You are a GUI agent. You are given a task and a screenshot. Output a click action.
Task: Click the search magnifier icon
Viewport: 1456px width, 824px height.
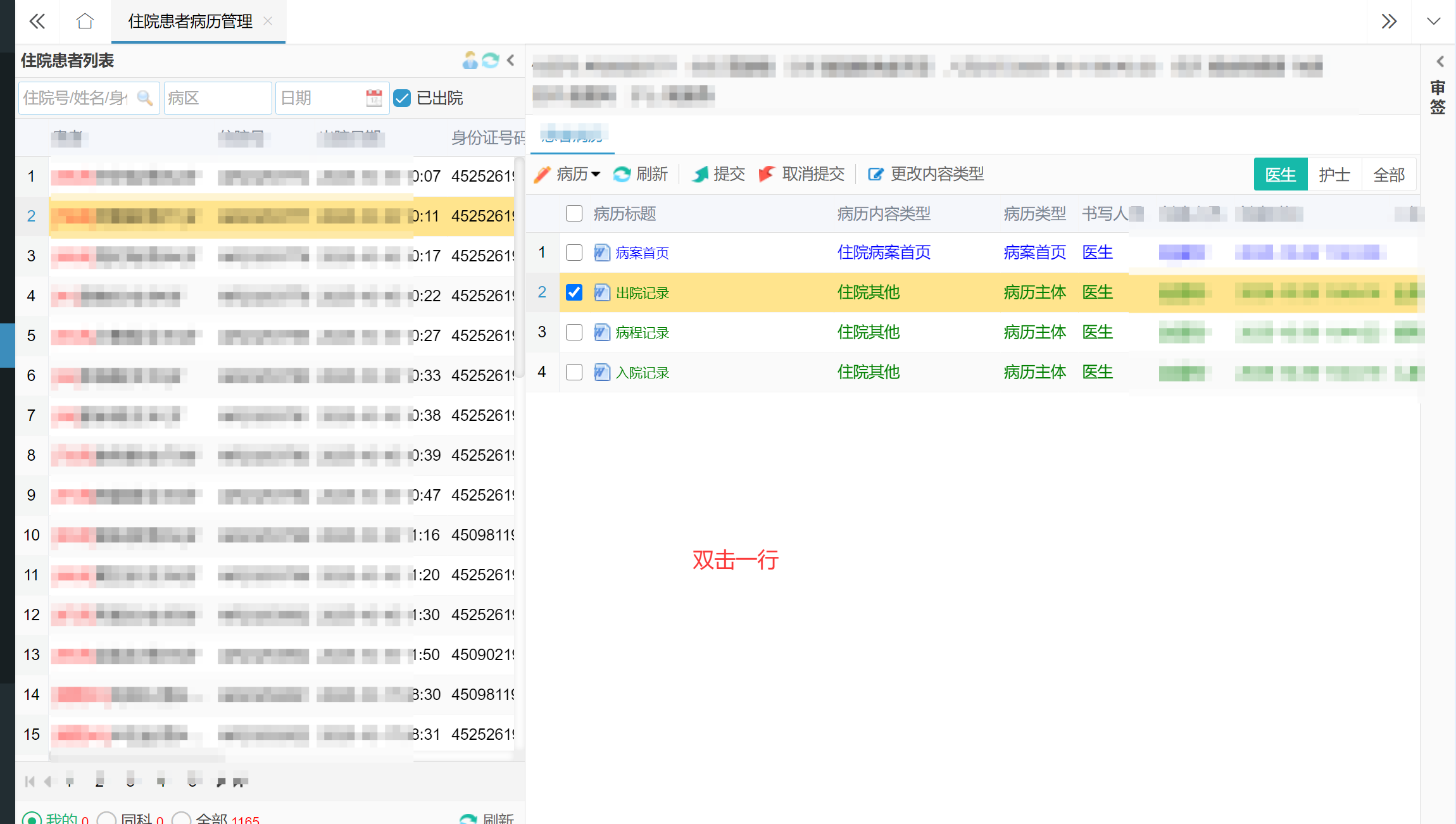pyautogui.click(x=144, y=98)
